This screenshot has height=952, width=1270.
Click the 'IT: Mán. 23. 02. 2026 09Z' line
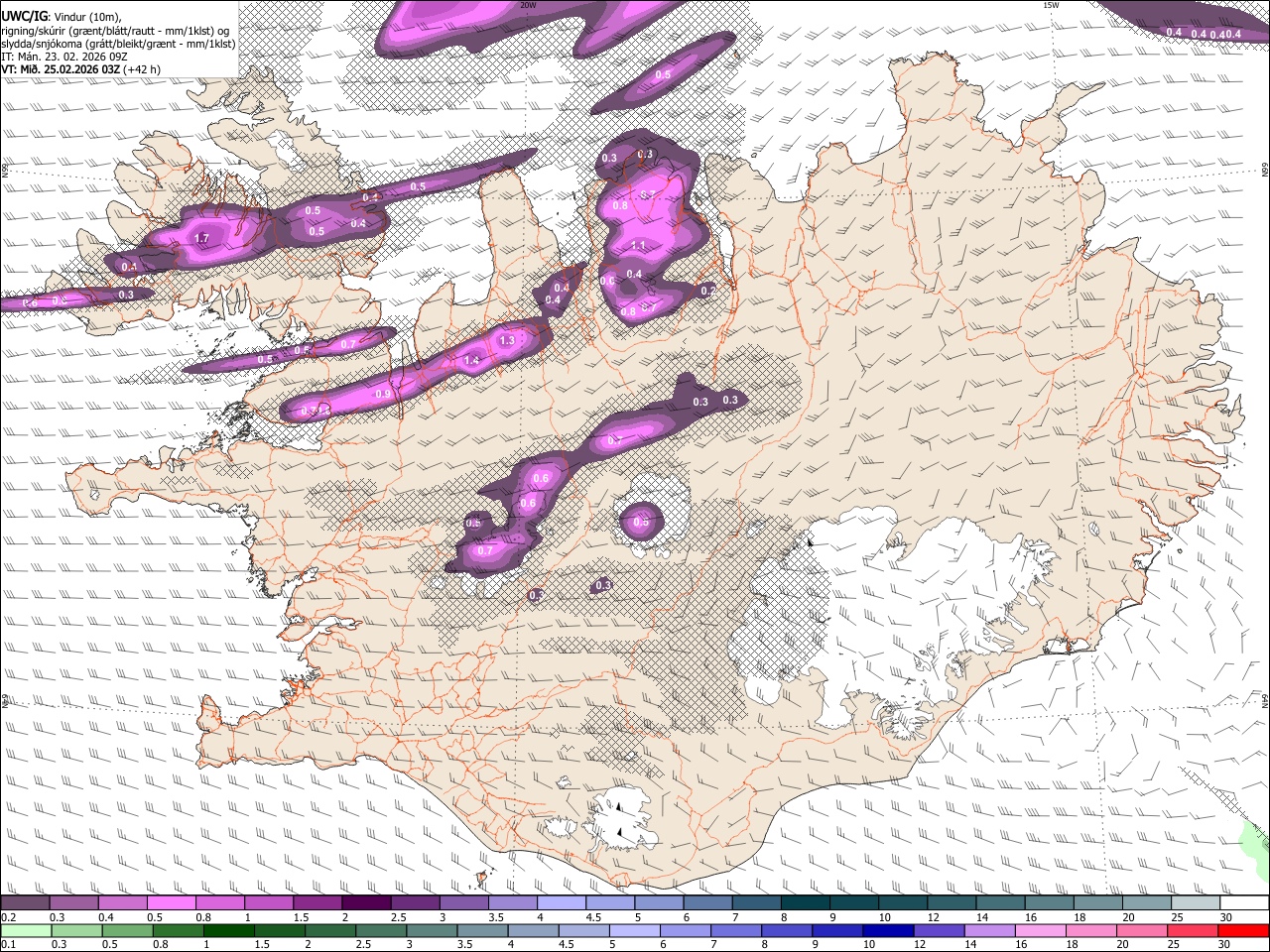coord(66,57)
